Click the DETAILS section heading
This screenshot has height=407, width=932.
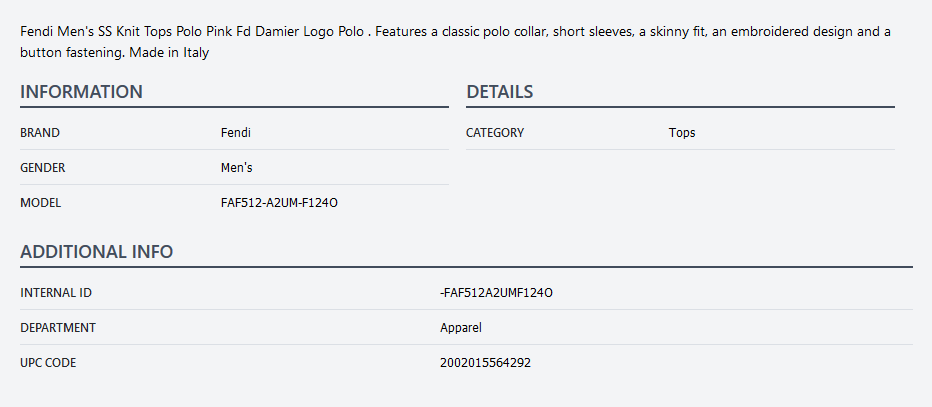[x=499, y=92]
